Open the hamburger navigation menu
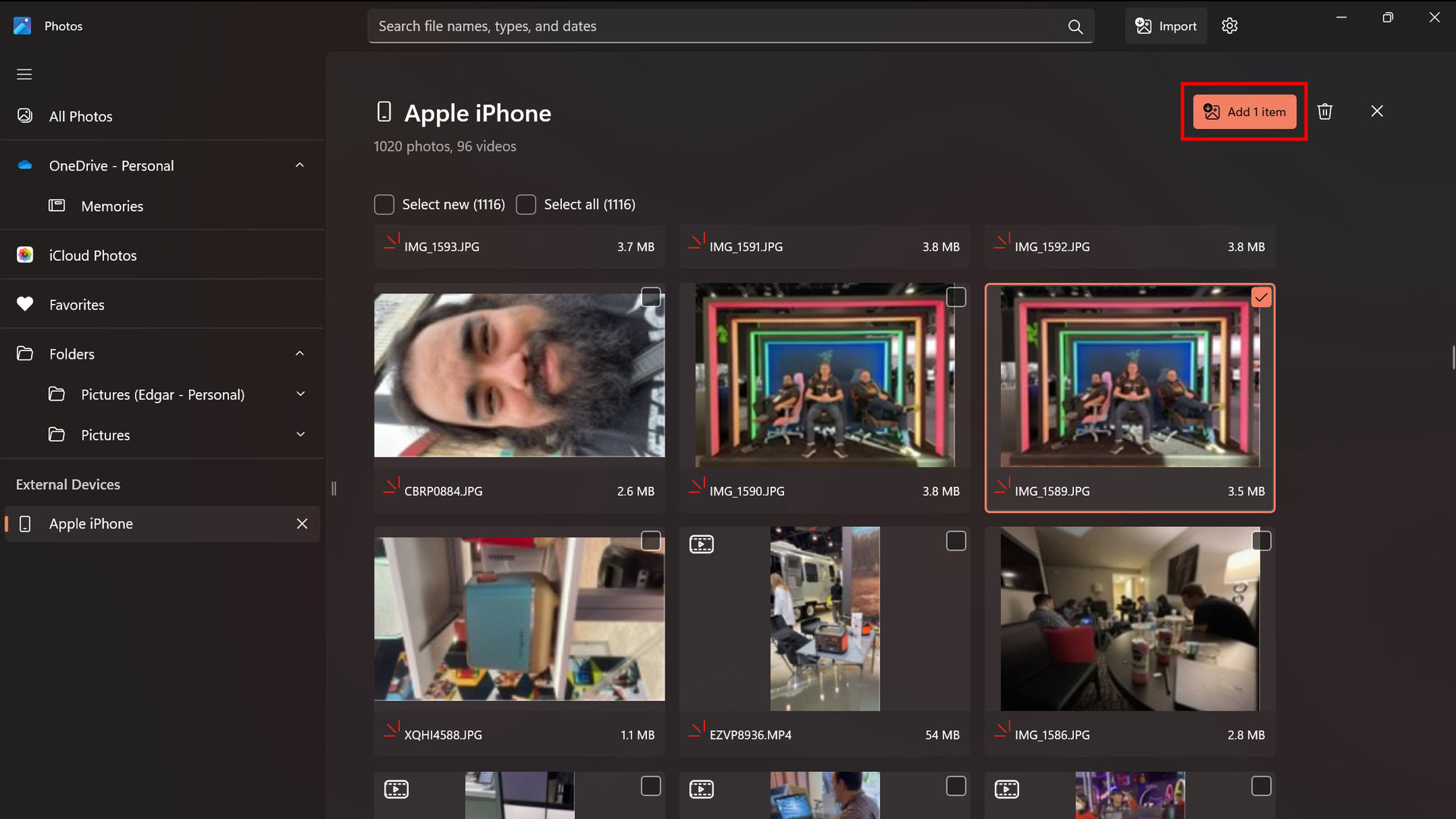This screenshot has width=1456, height=819. [24, 74]
